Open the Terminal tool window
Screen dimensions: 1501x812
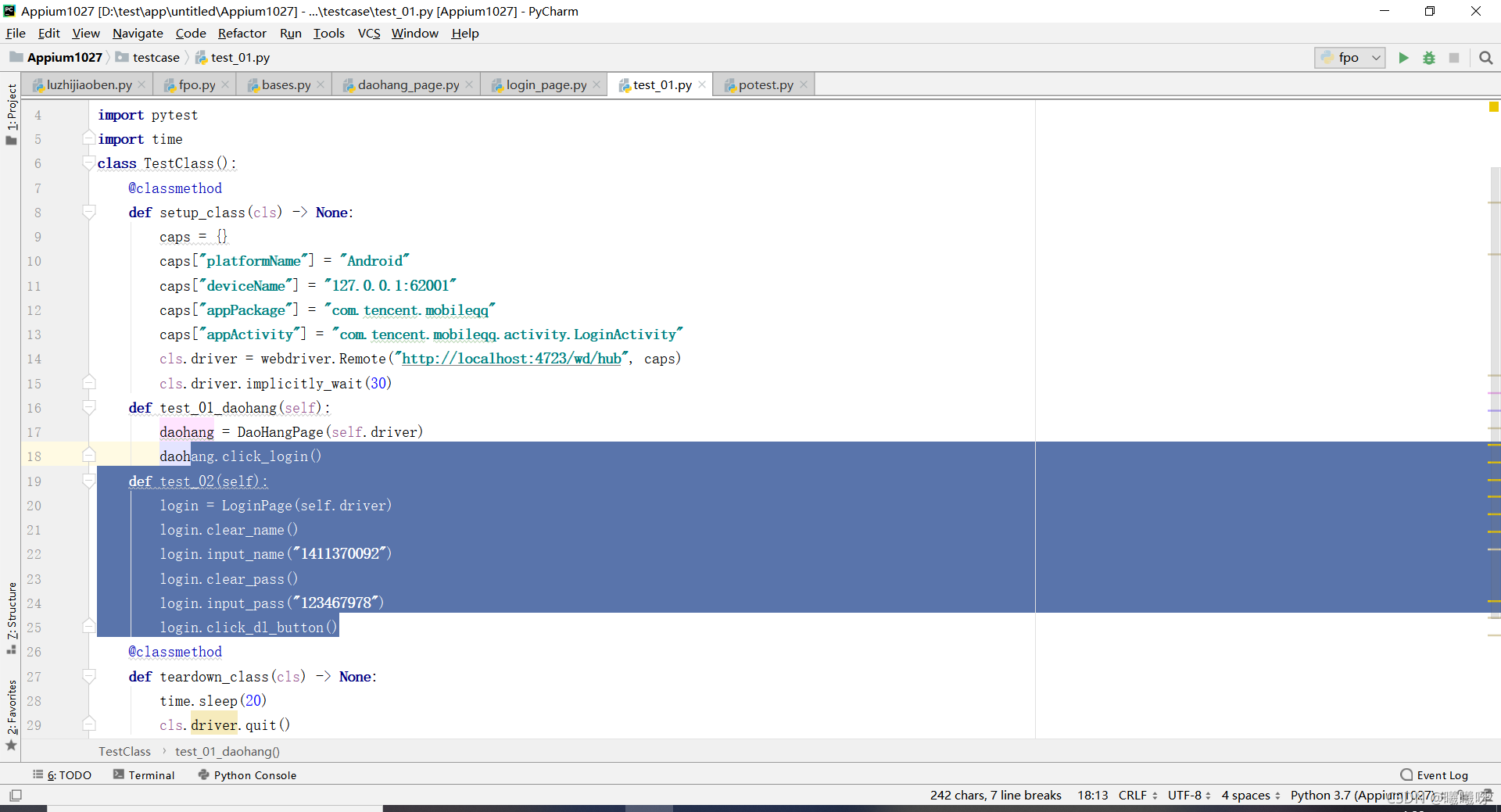click(x=144, y=775)
